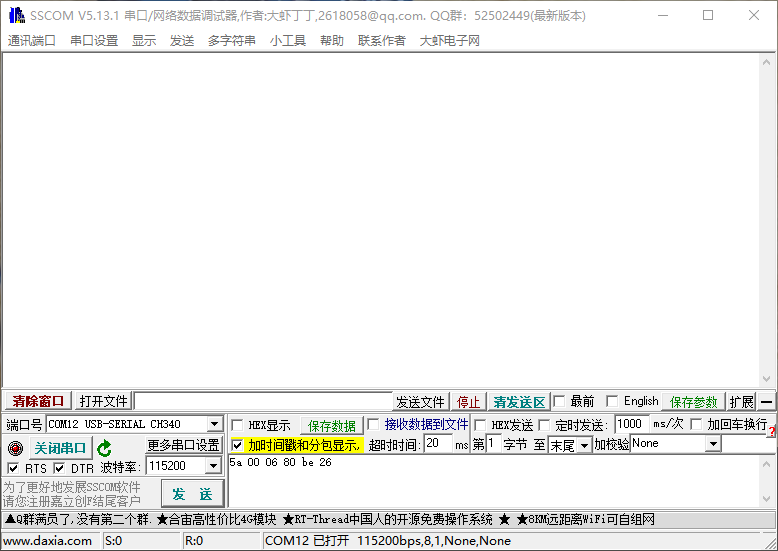Click the scrolling ad banner about RT-Thread

point(388,520)
